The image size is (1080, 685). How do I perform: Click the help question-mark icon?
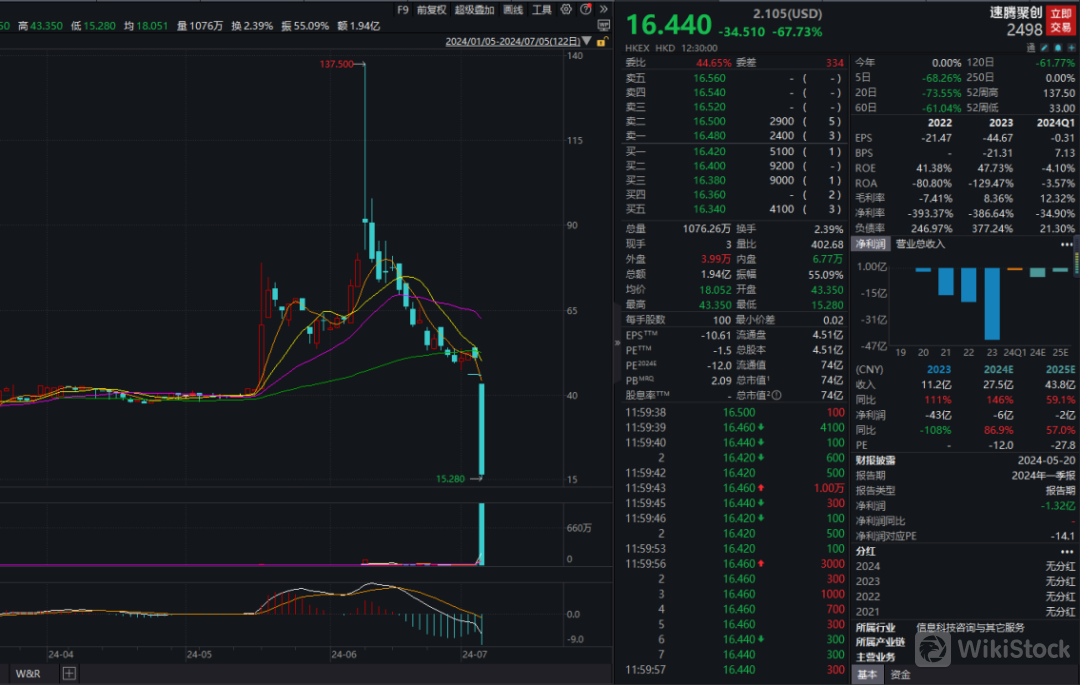pyautogui.click(x=586, y=9)
